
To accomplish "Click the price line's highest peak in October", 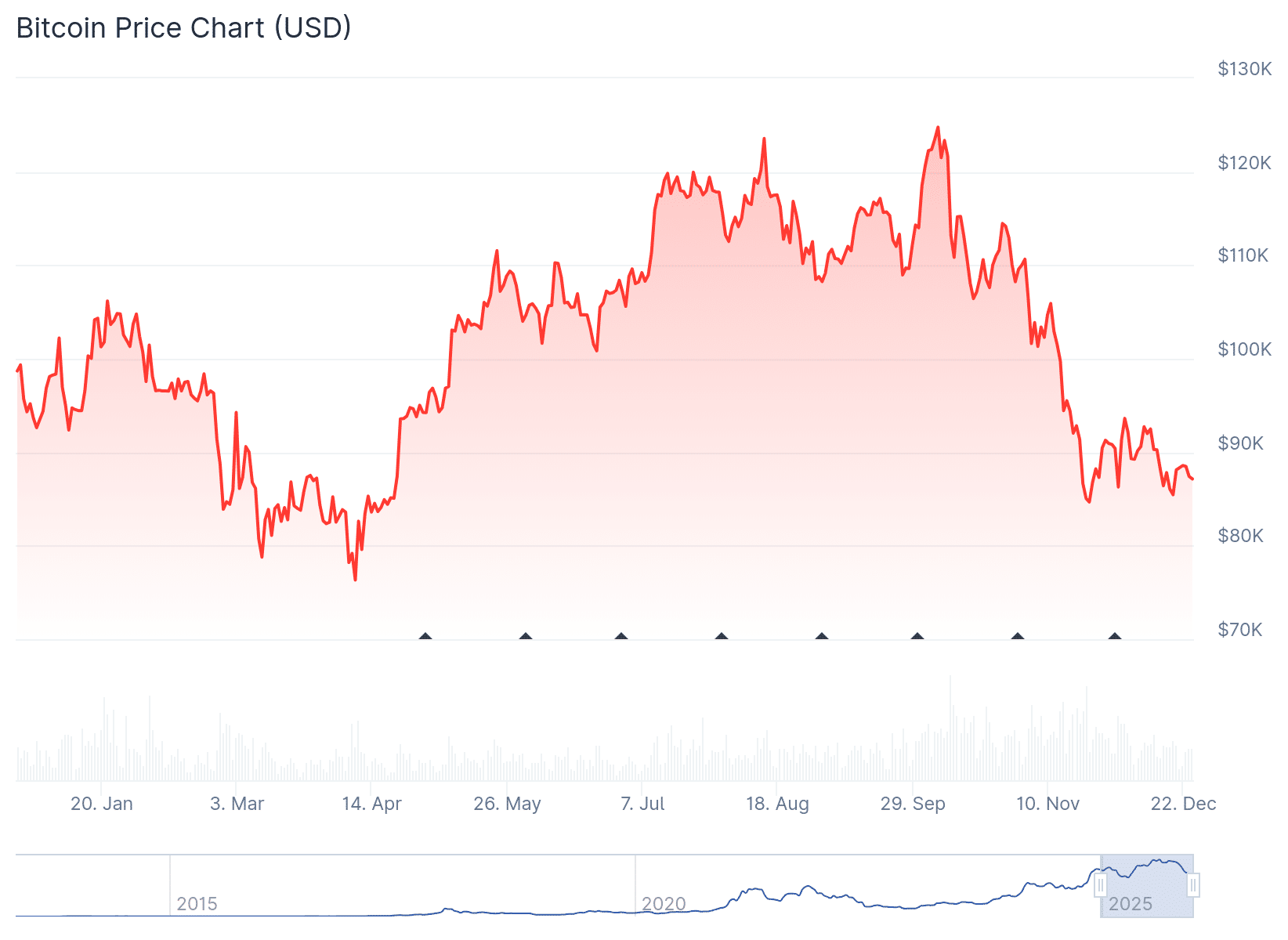I will point(938,128).
